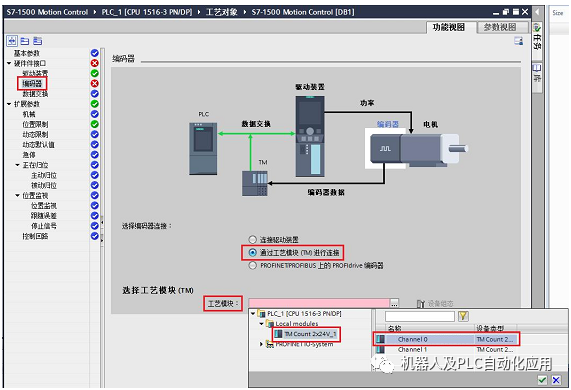
Task: Expand the PROFINET IO-System node
Action: click(261, 344)
